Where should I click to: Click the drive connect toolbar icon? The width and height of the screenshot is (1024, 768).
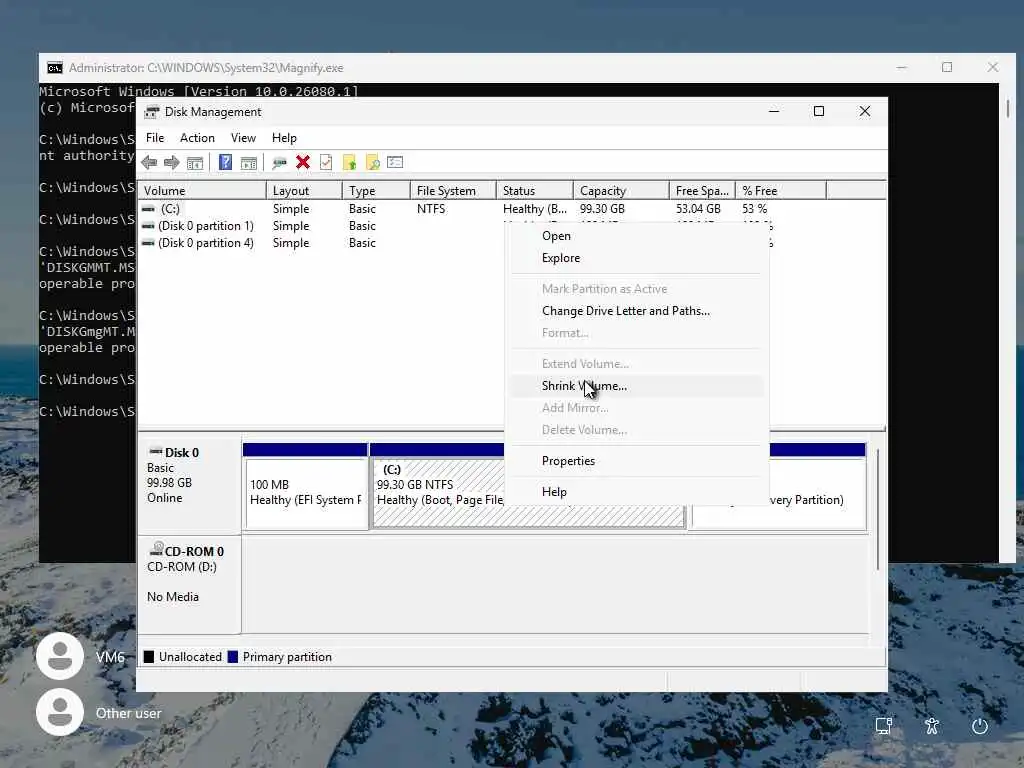point(280,163)
